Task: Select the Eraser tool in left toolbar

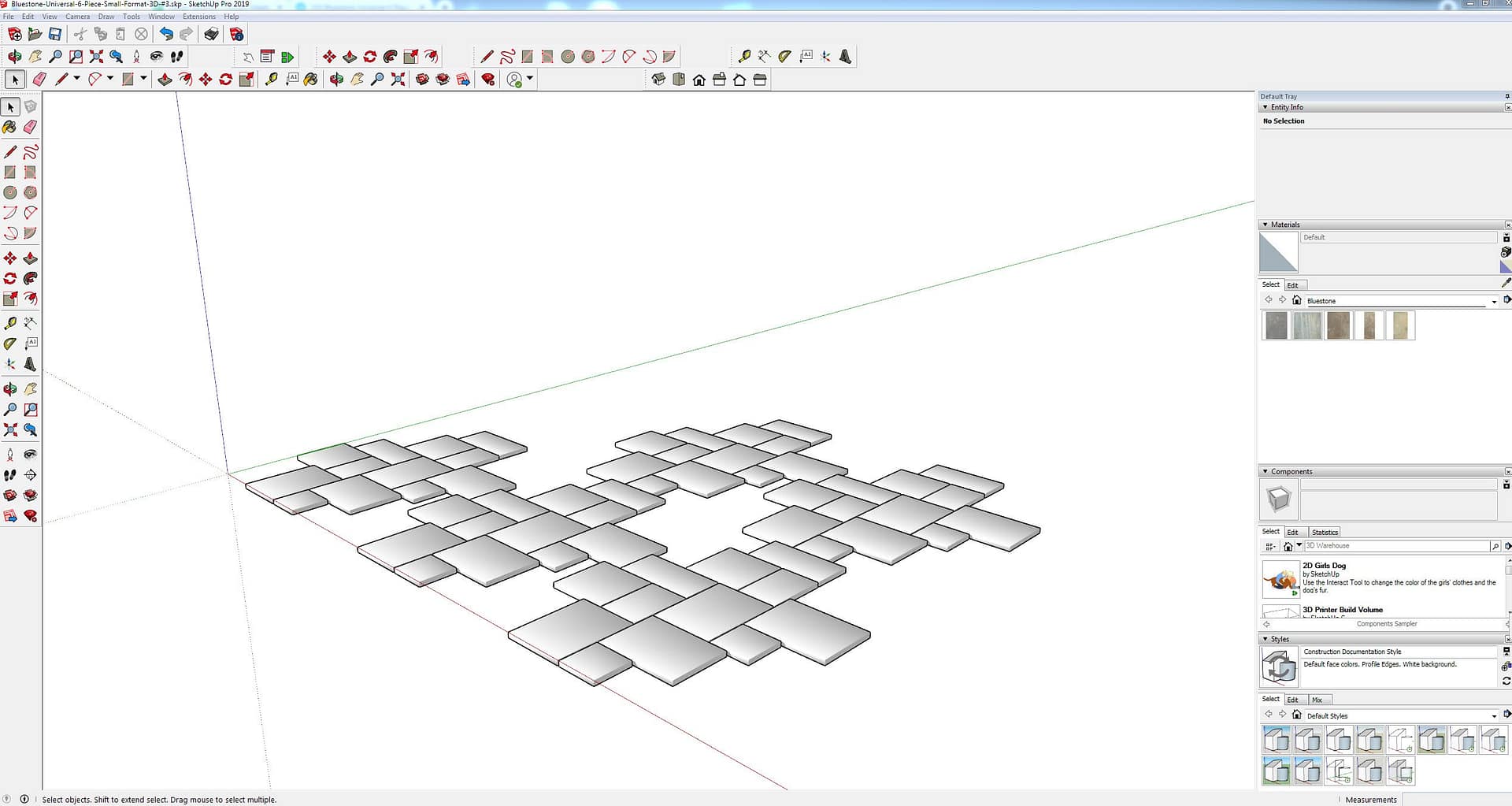Action: click(30, 127)
